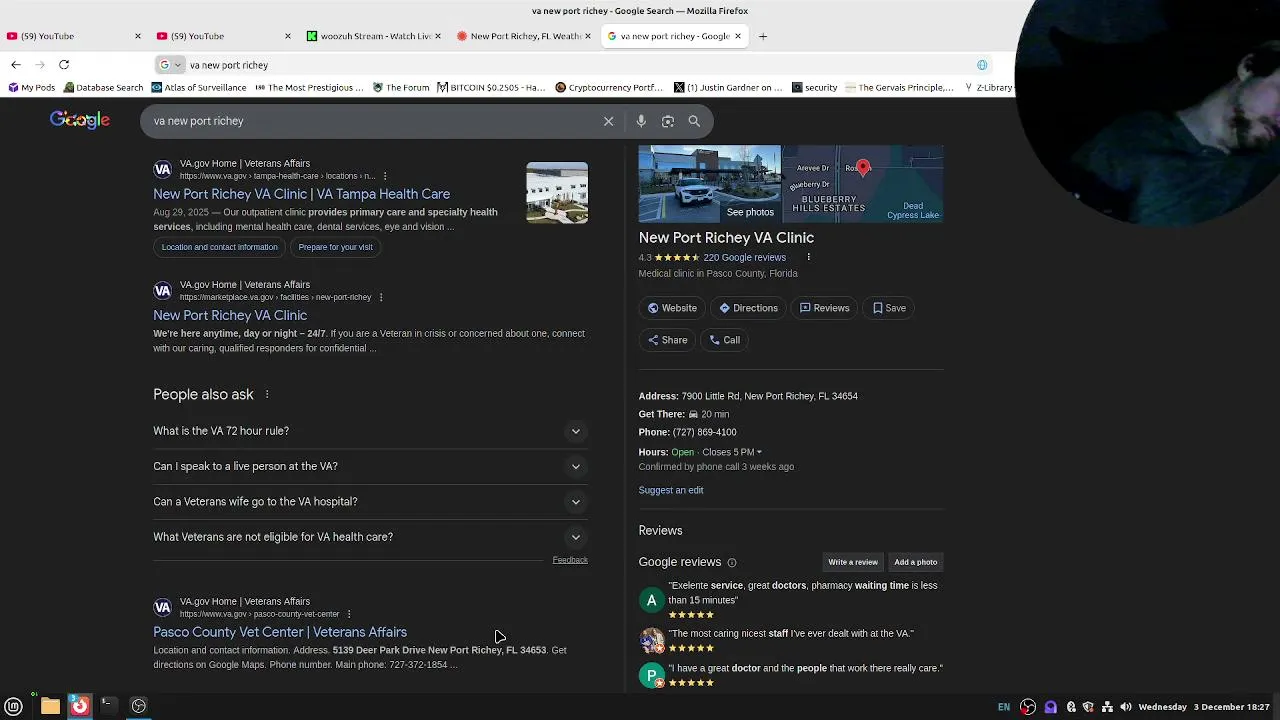The image size is (1280, 720).
Task: Open OBS Studio from the taskbar
Action: point(139,706)
